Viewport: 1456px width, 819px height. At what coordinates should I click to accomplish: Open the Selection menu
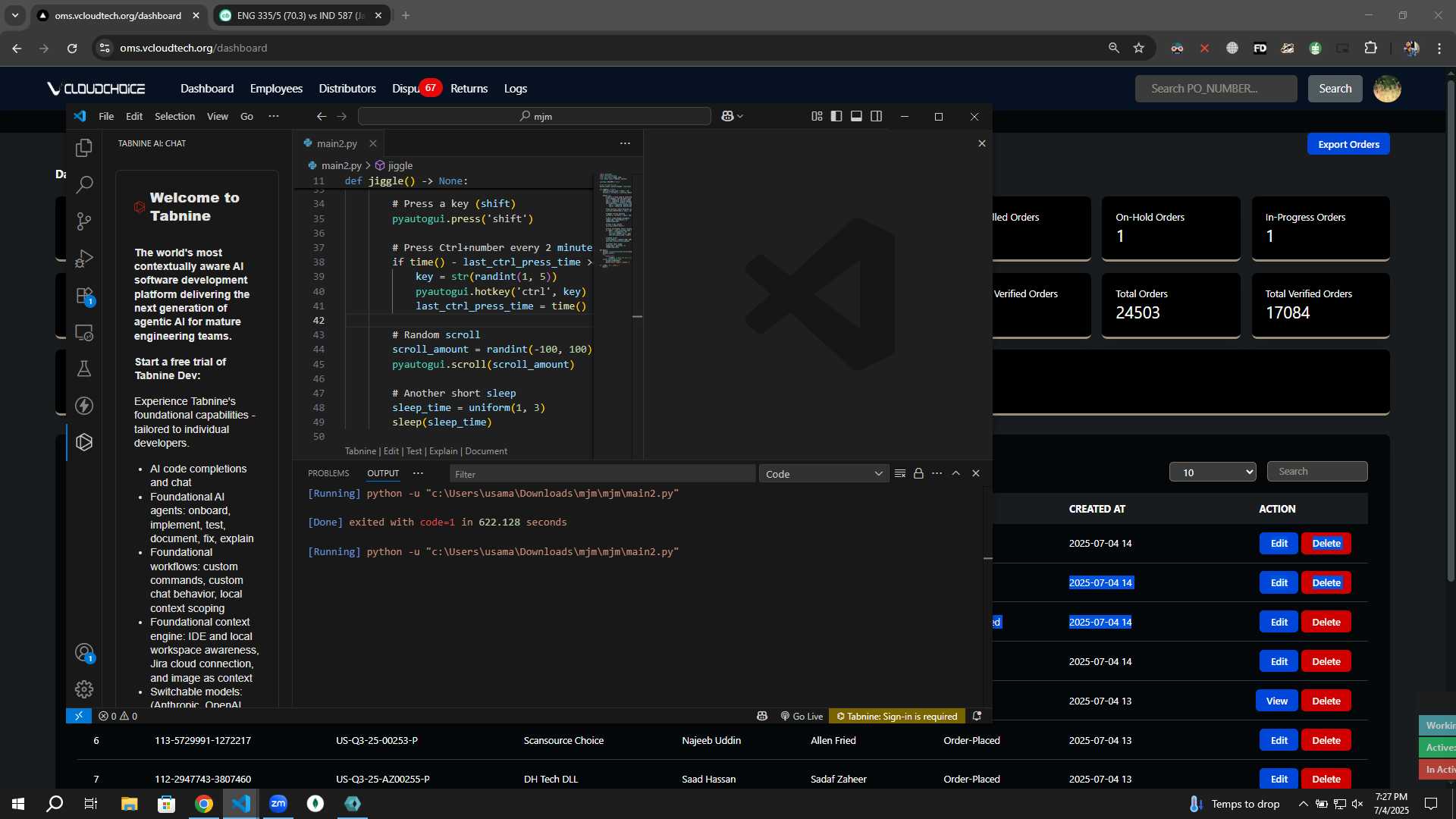[x=174, y=116]
